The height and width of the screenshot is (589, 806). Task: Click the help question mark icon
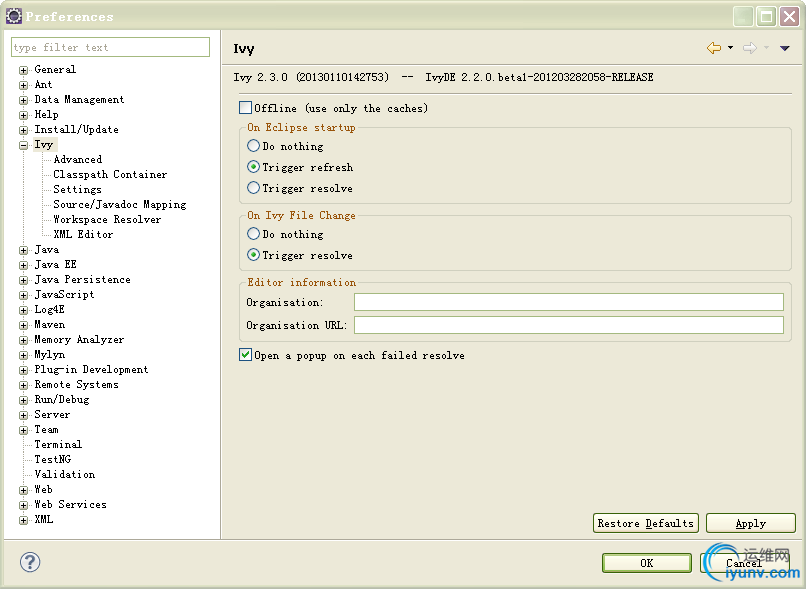30,562
